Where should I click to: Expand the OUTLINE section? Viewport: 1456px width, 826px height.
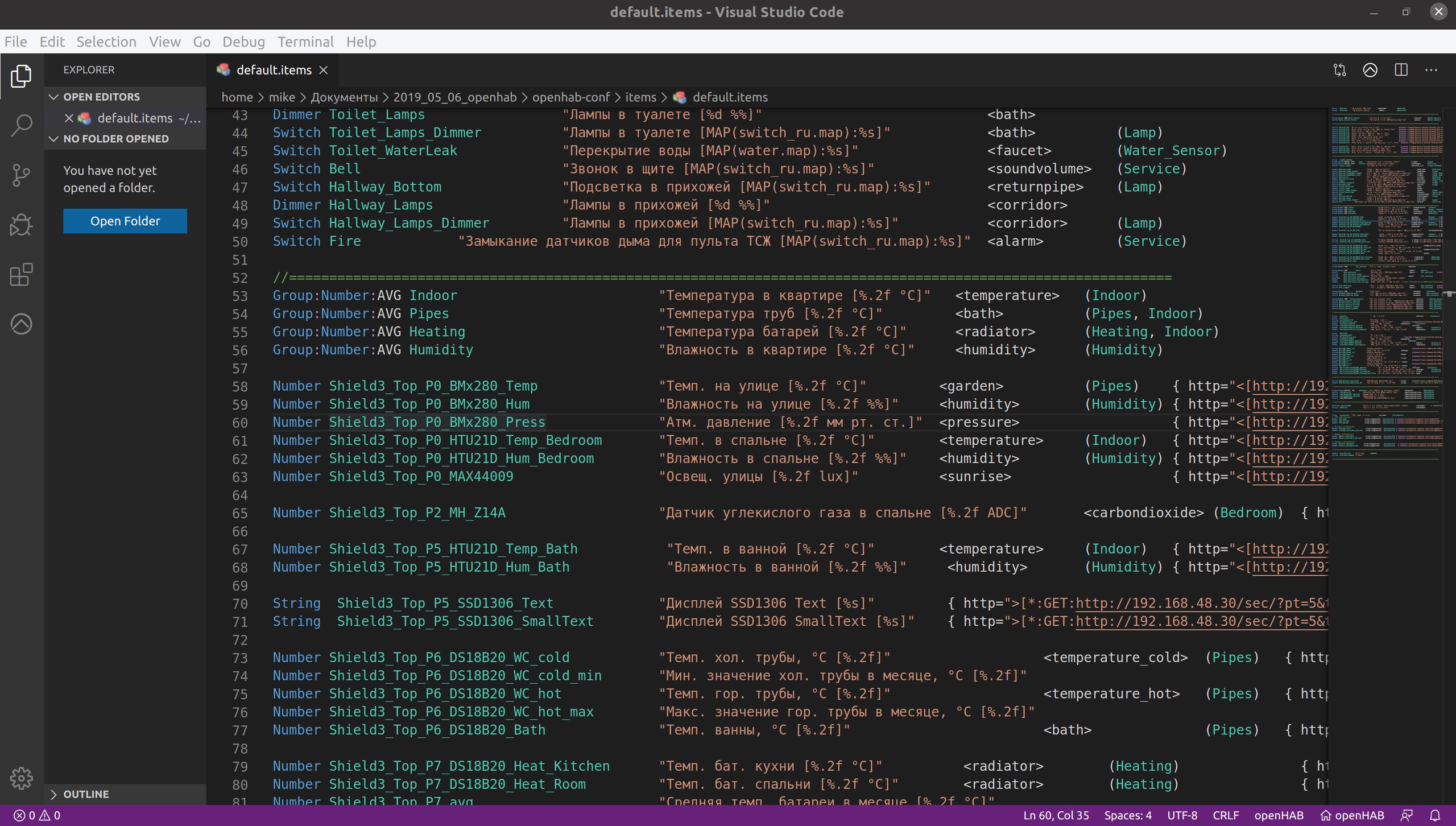tap(54, 794)
